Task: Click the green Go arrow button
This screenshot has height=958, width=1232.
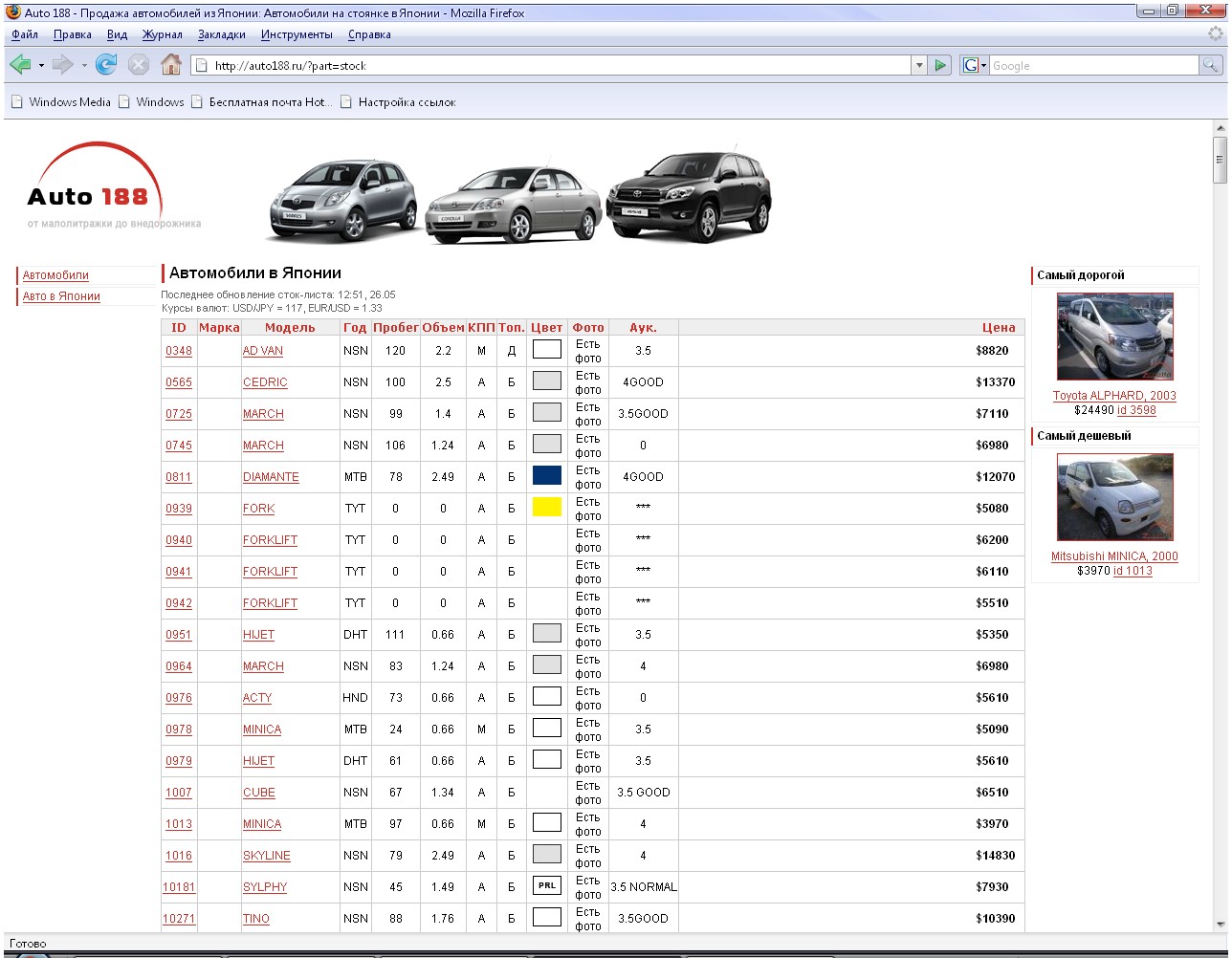Action: pyautogui.click(x=941, y=65)
